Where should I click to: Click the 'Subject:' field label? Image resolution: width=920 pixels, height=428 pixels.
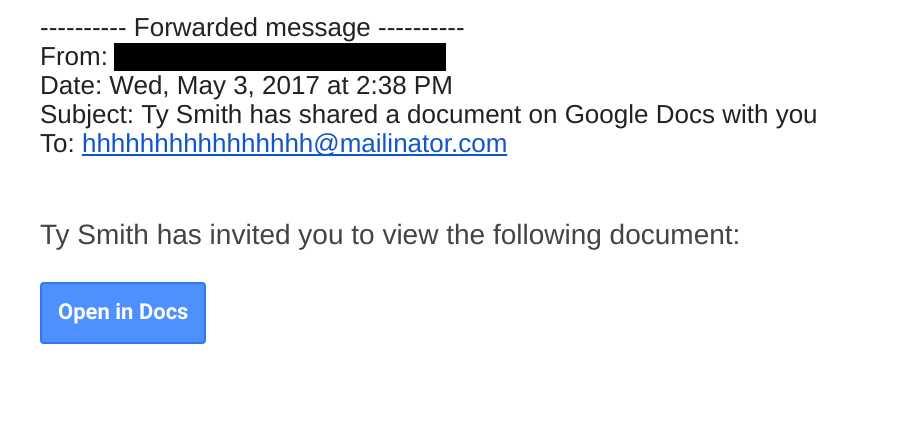point(86,115)
